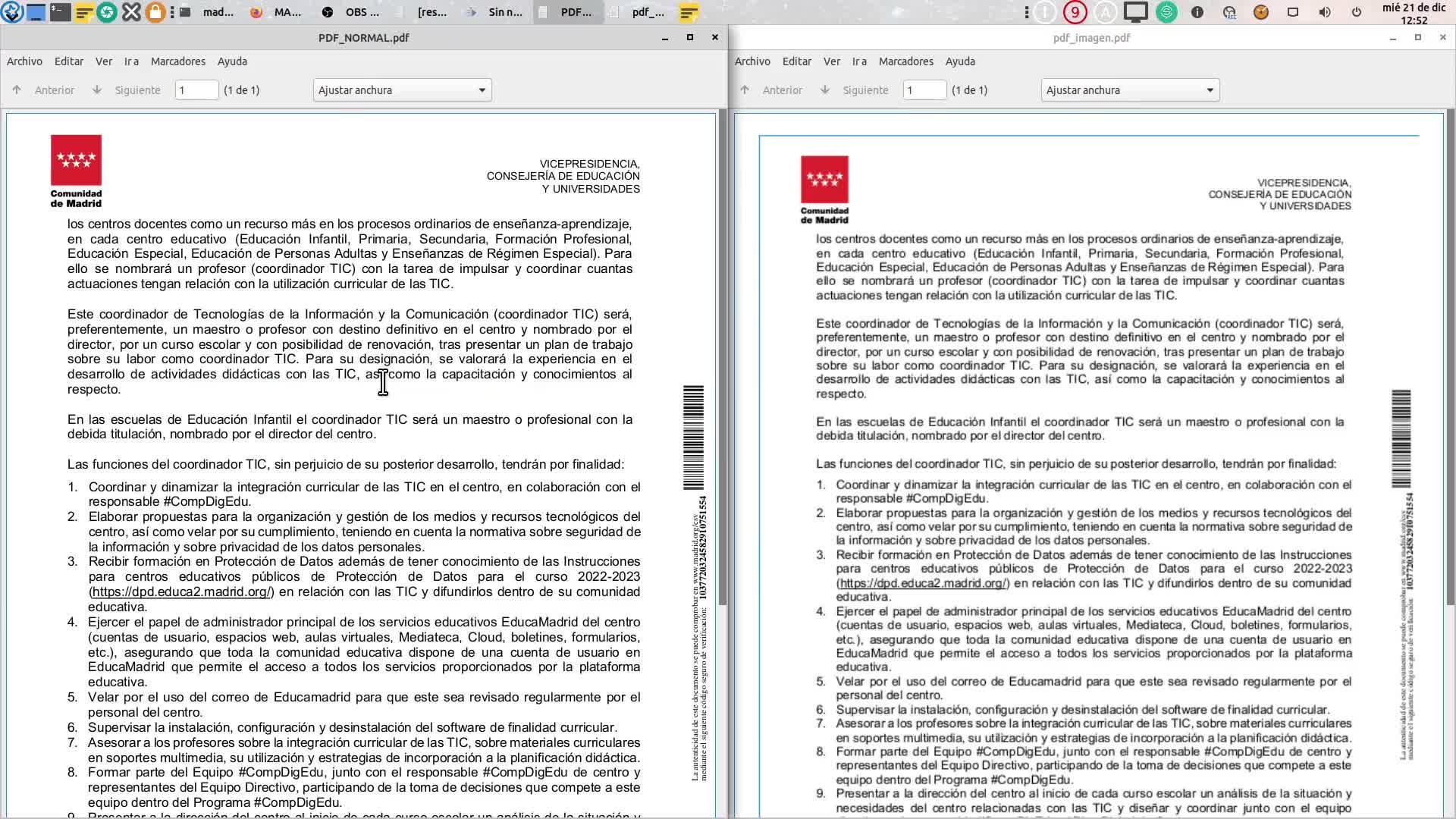
Task: Open the dpd.educa2.madrid.org link in the left document
Action: pos(180,592)
